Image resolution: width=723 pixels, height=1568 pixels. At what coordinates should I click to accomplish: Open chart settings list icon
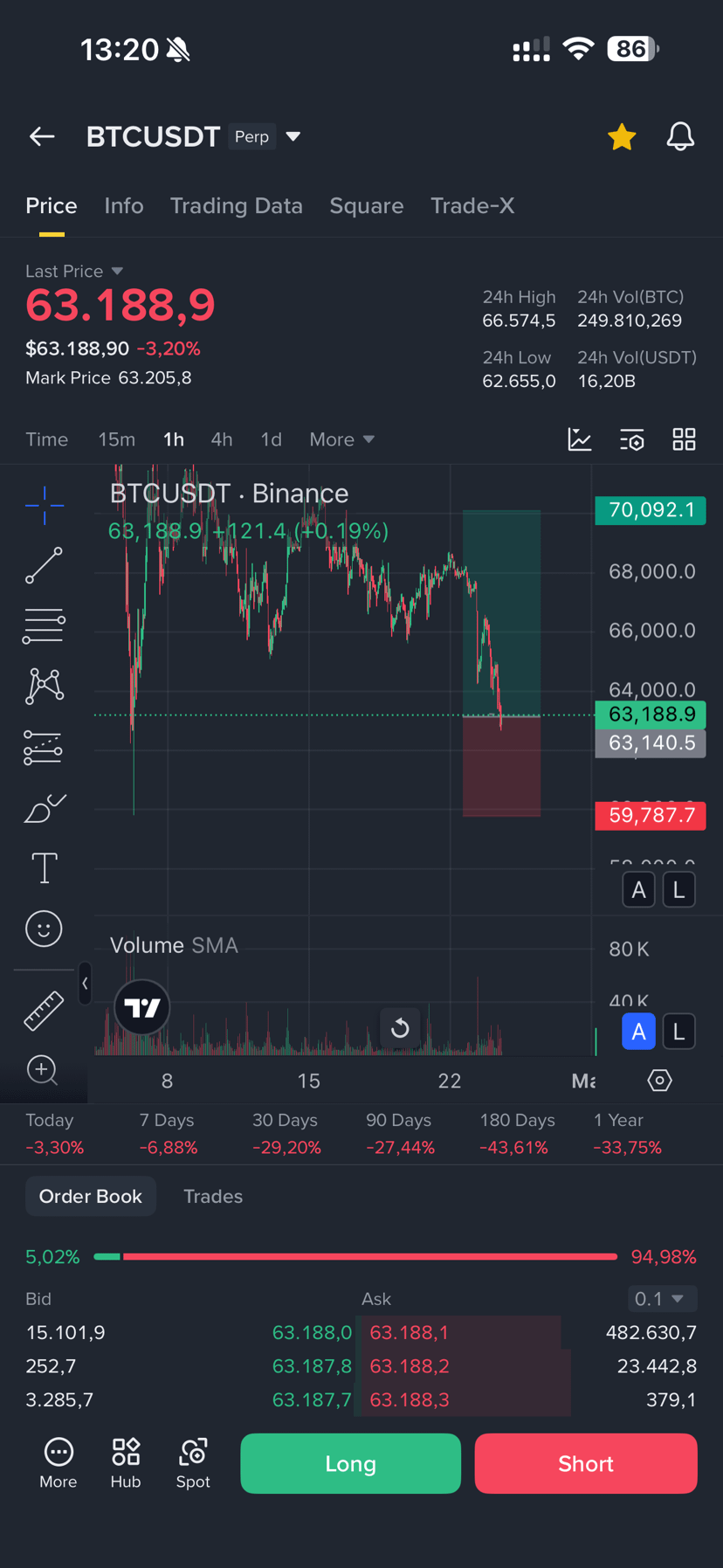[x=632, y=439]
